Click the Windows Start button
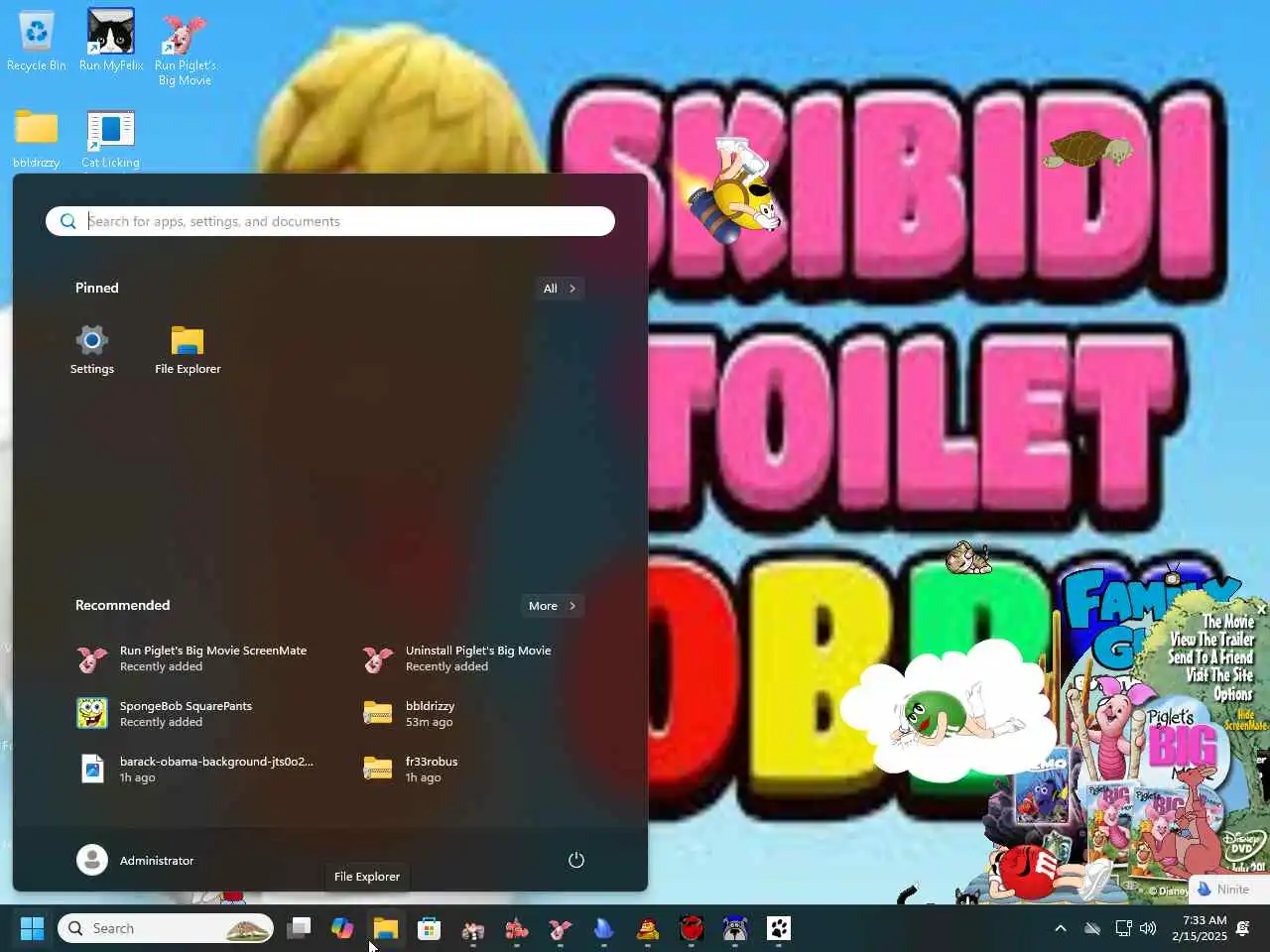Screen dimensions: 1270x952 tap(32, 928)
